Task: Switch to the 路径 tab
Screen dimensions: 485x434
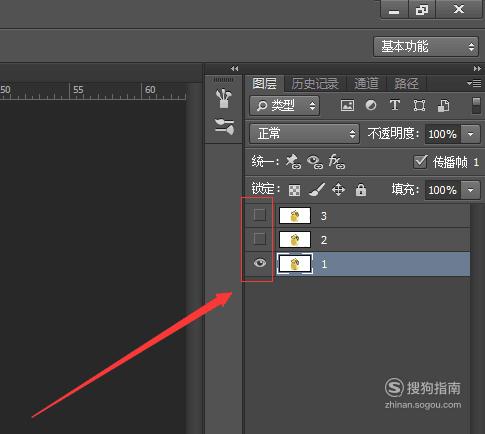Action: coord(406,83)
